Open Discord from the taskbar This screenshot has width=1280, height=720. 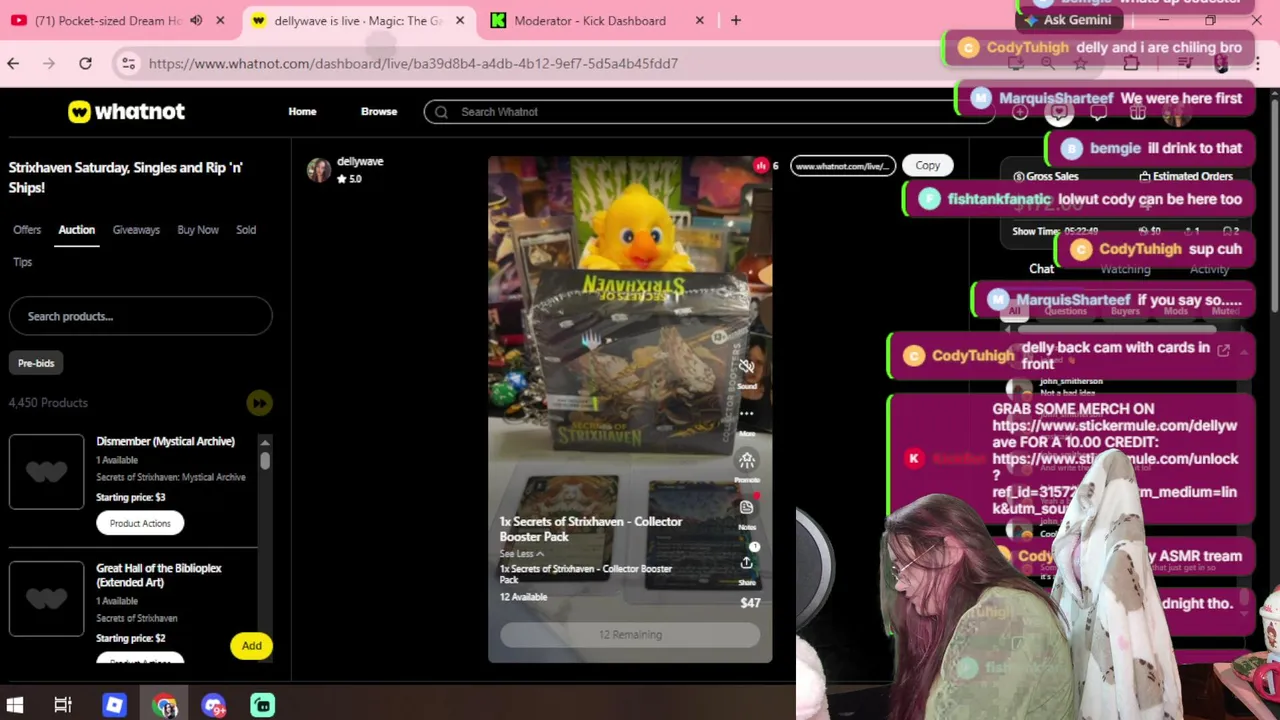point(213,705)
